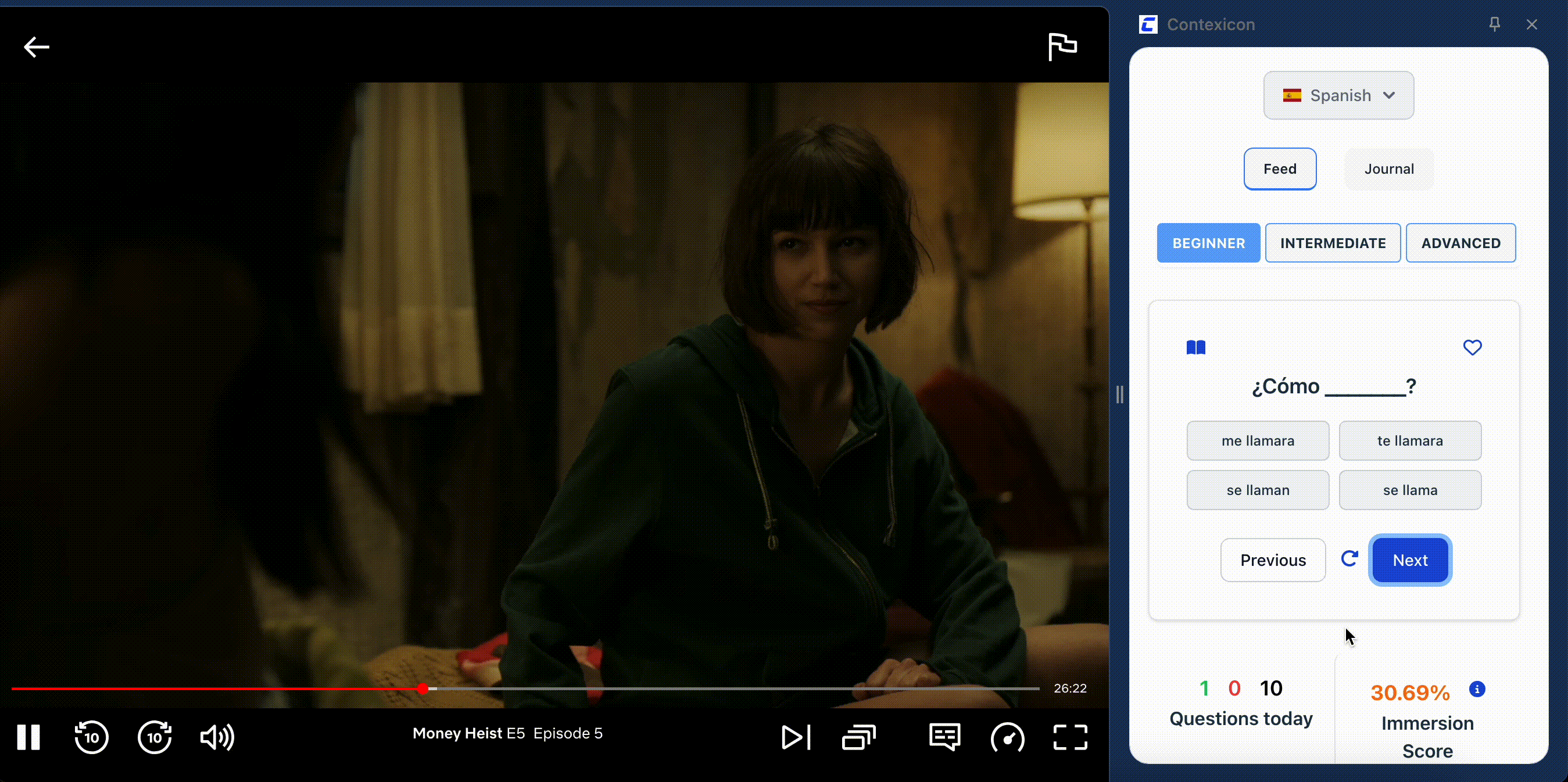This screenshot has height=782, width=1568.
Task: Choose answer "me llamara"
Action: (1258, 440)
